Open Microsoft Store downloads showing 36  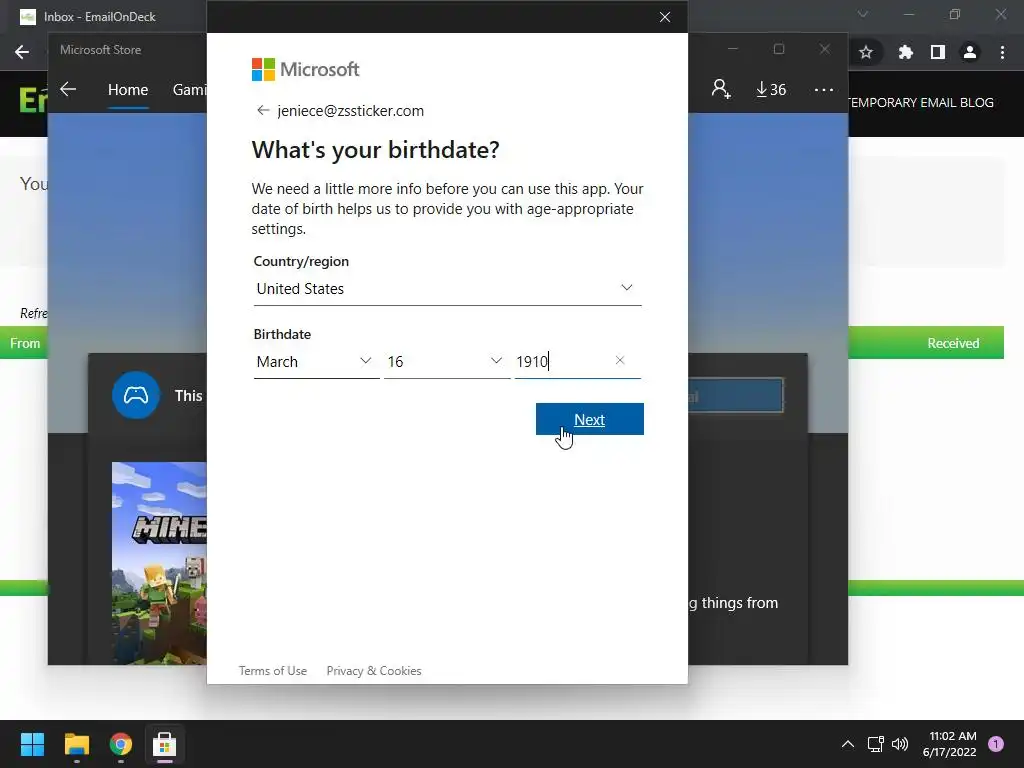(x=771, y=89)
